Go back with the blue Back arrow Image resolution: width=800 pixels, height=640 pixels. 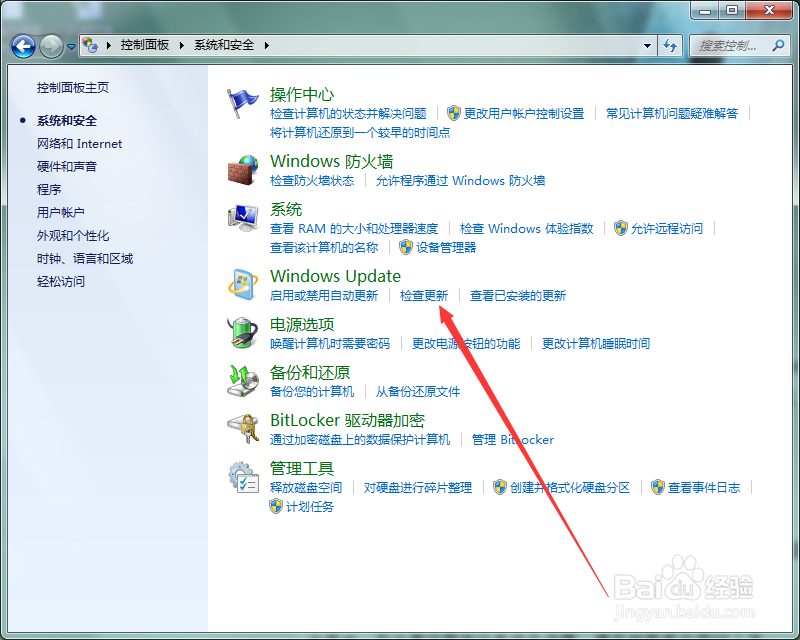click(x=23, y=46)
